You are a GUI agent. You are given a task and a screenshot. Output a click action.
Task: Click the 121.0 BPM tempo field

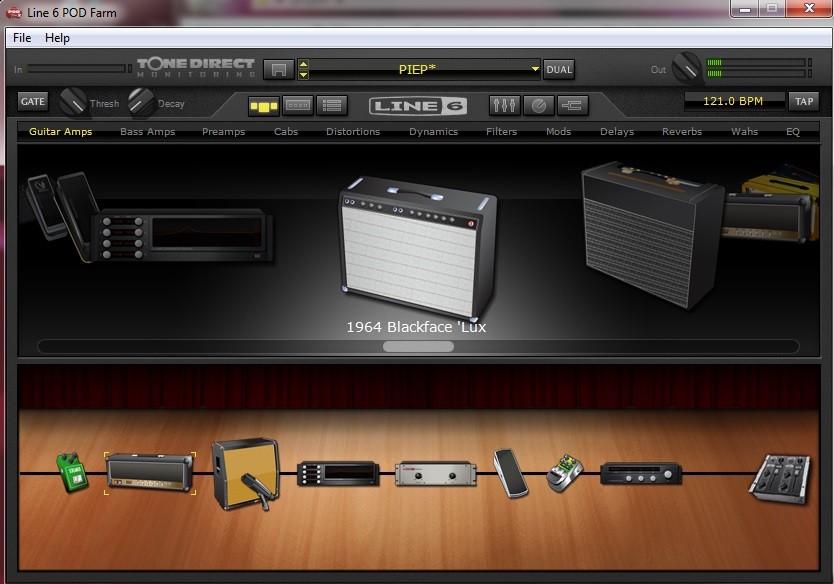733,101
